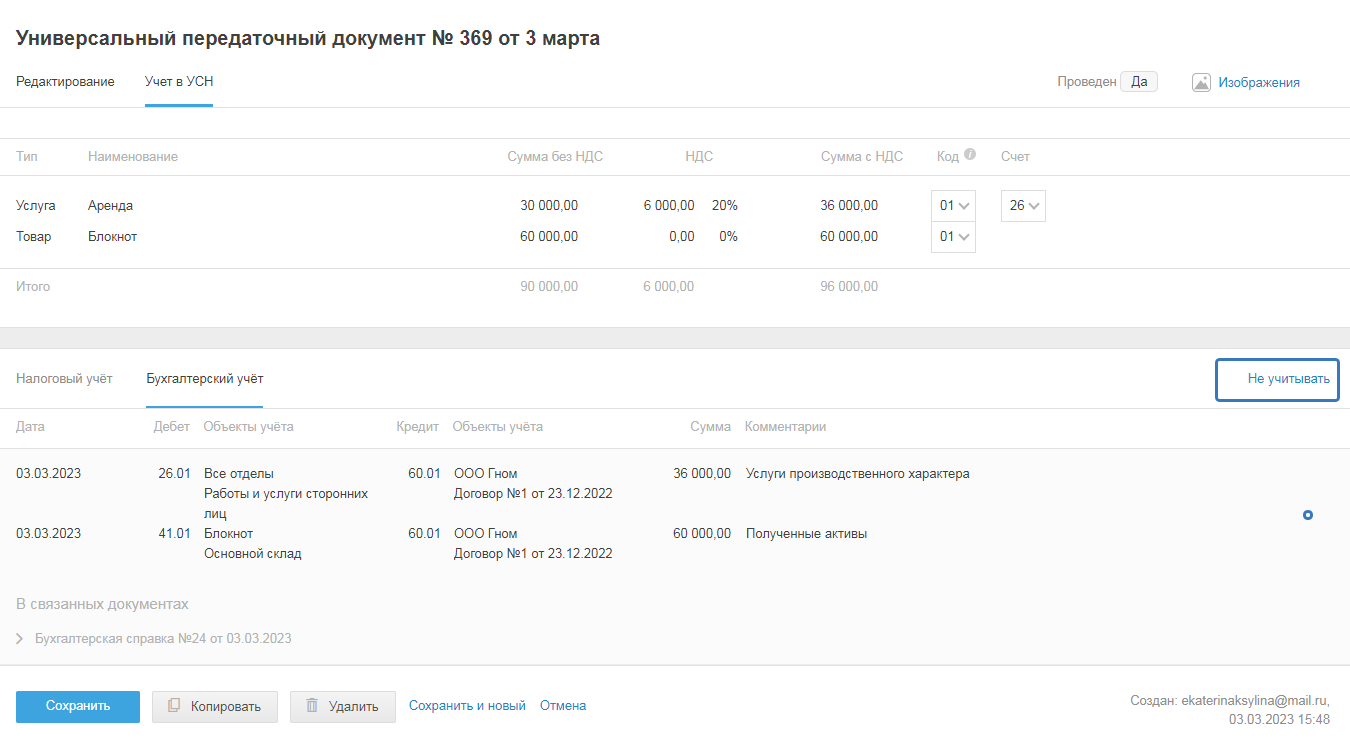
Task: Click the trash icon in Удалить button
Action: pos(312,706)
